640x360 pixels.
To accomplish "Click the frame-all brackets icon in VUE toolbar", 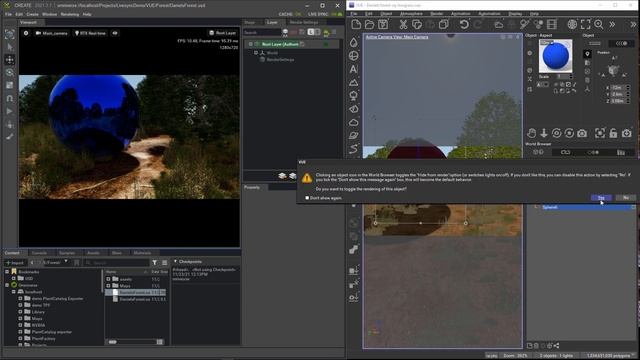I will (585, 24).
